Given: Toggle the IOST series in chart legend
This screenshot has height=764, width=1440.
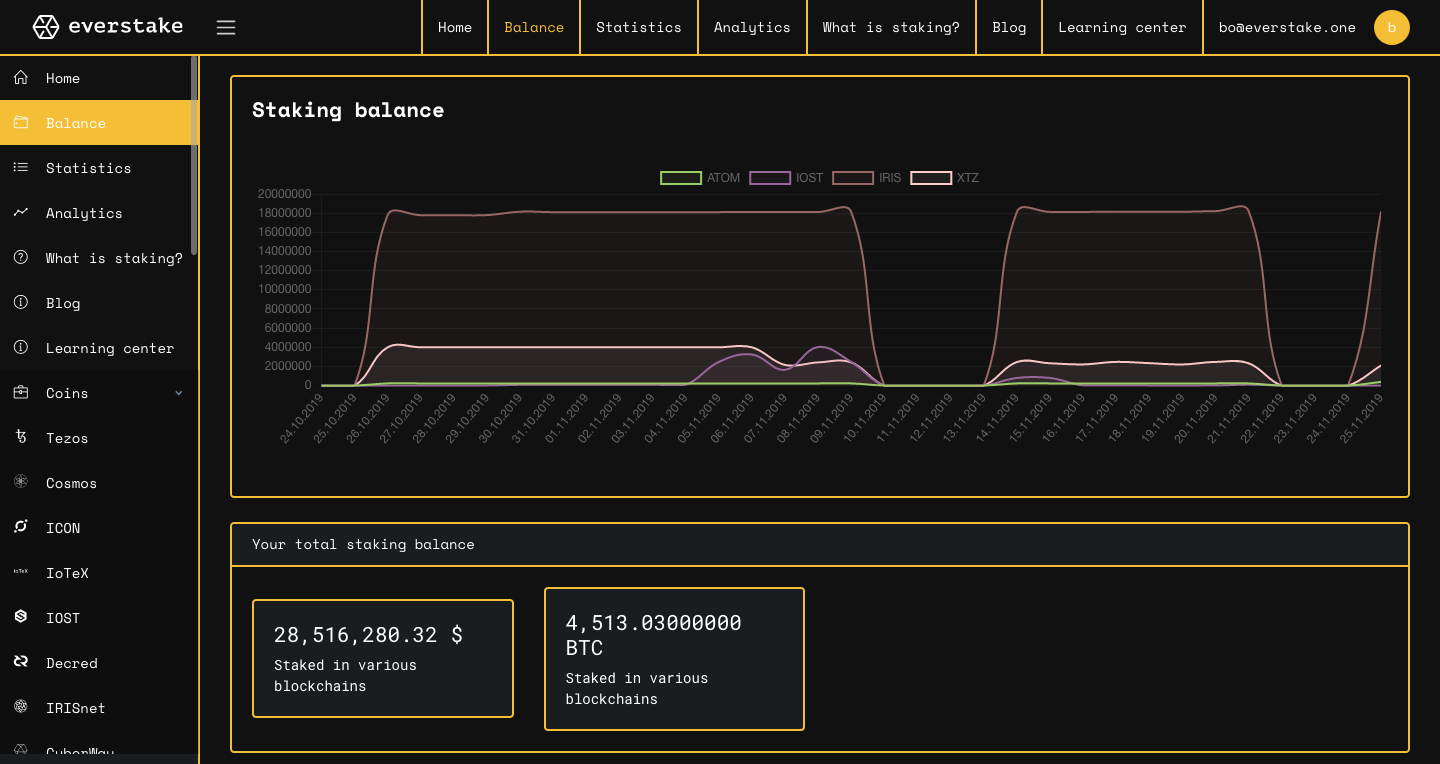Looking at the screenshot, I should pyautogui.click(x=786, y=178).
